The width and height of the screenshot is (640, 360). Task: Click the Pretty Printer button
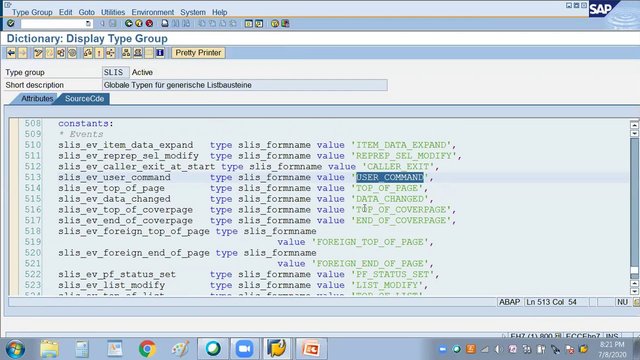click(198, 53)
